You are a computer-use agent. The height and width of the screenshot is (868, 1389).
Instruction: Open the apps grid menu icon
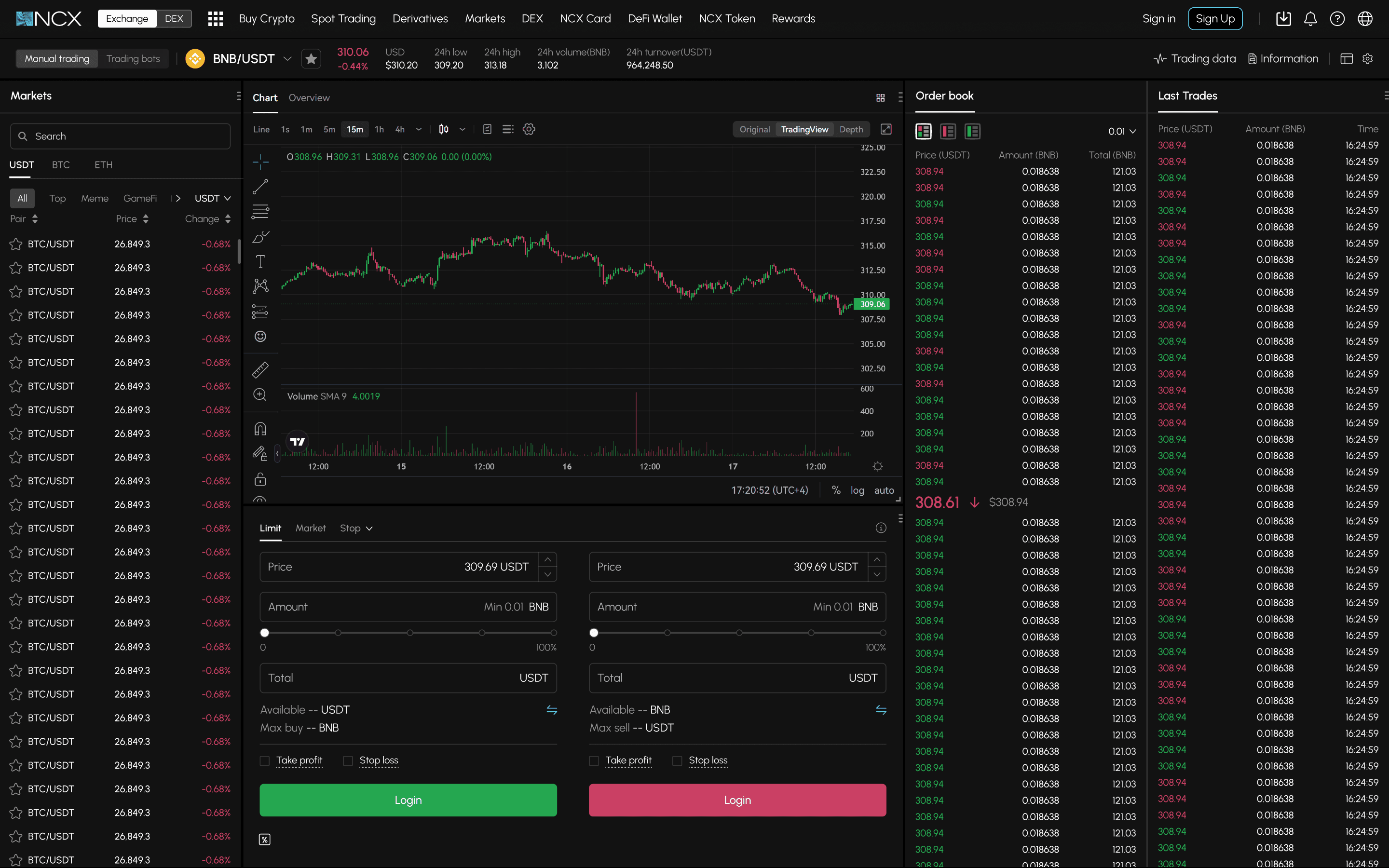tap(215, 18)
